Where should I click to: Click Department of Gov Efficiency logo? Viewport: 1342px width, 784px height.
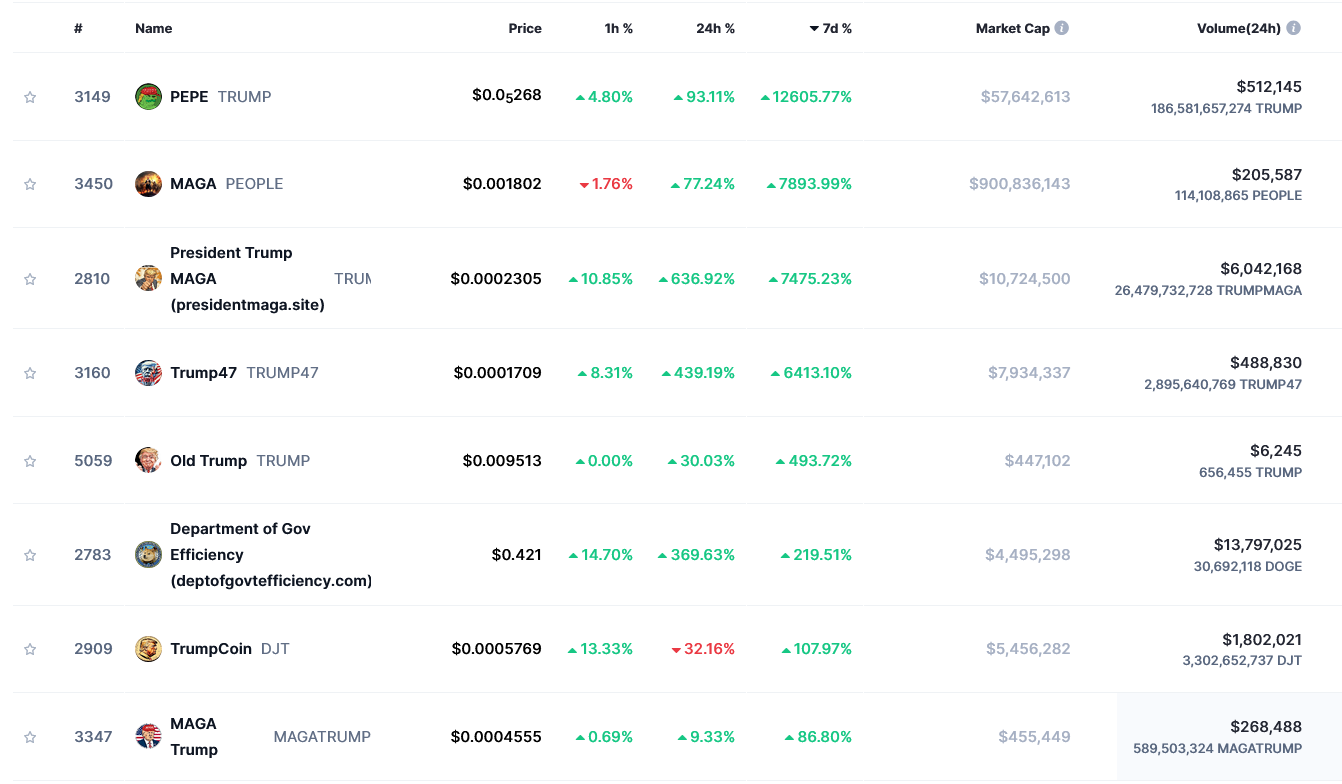[148, 555]
